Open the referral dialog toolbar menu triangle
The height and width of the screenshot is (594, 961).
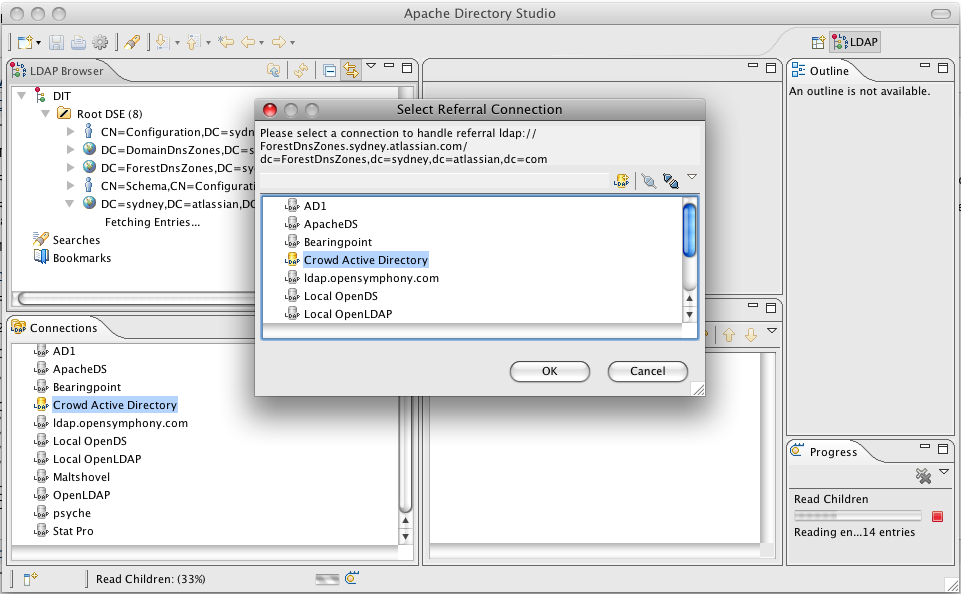[692, 177]
